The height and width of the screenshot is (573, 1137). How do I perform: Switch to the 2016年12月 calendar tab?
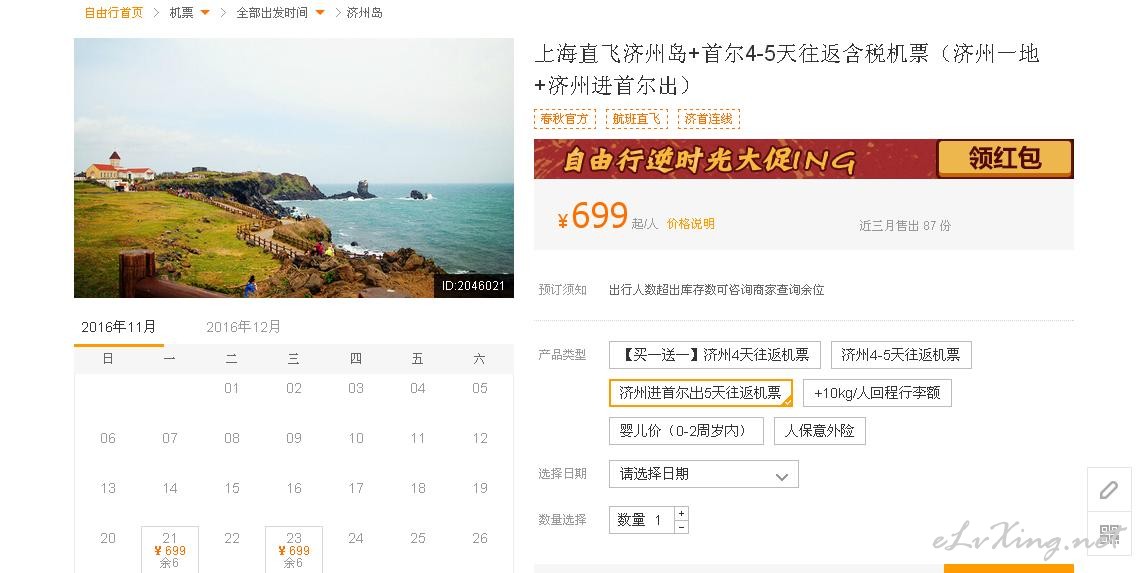point(244,327)
